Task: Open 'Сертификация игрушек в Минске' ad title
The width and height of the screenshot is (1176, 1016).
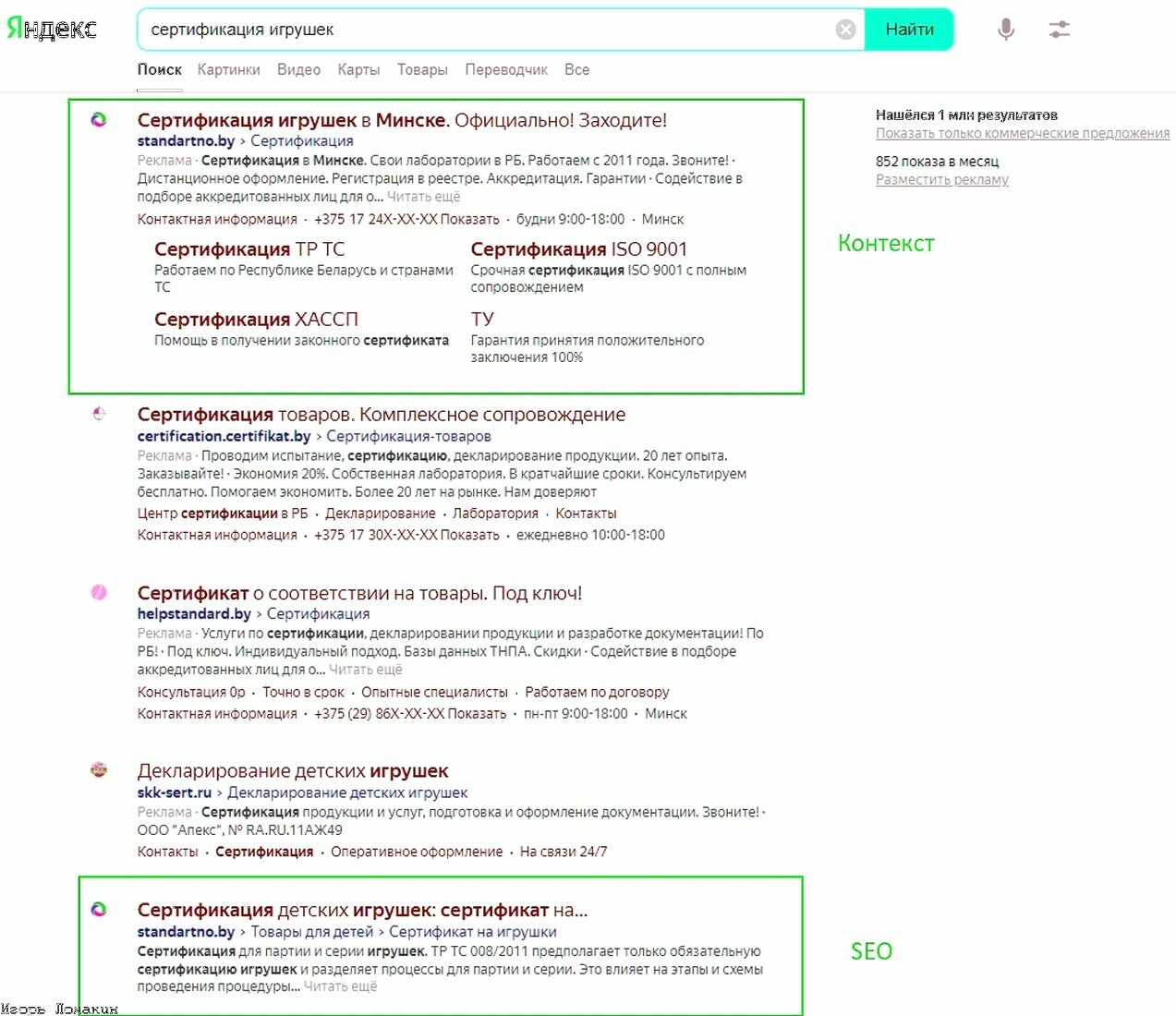Action: 402,120
